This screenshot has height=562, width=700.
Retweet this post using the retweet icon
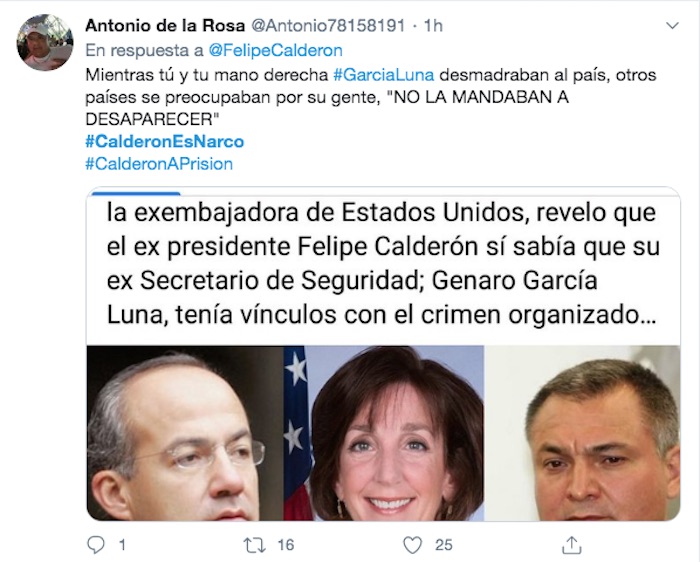[254, 545]
